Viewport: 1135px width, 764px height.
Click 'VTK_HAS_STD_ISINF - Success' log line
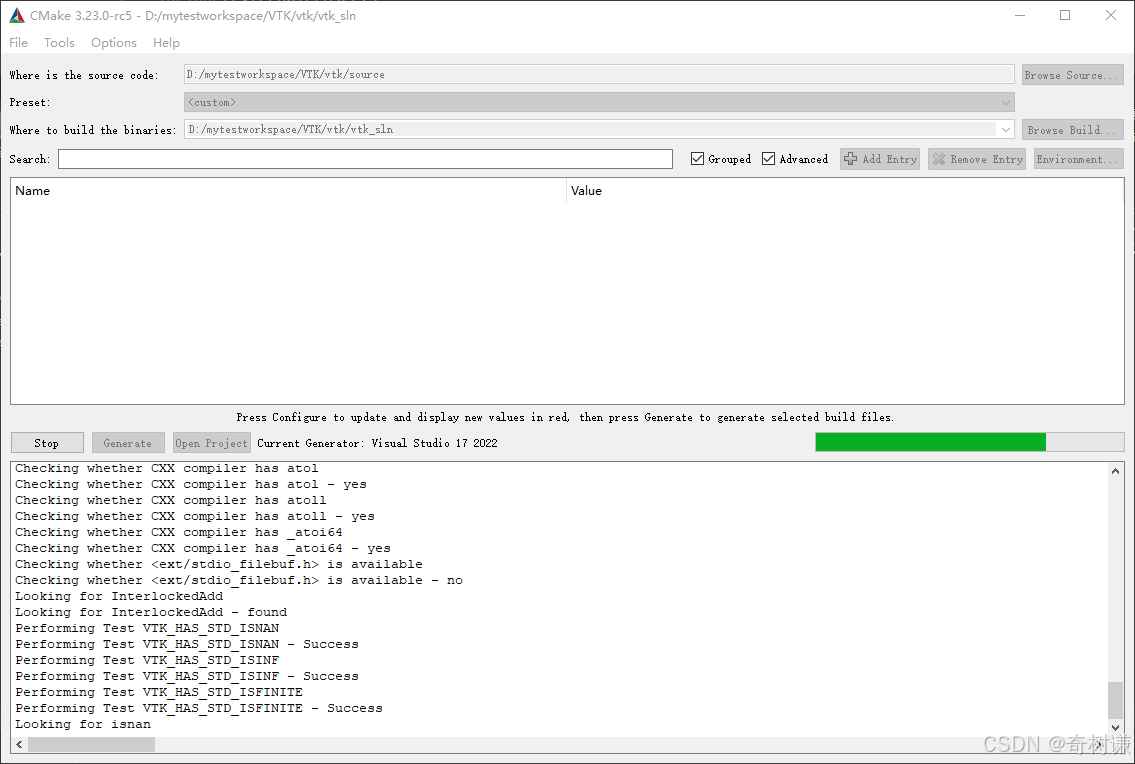pos(187,676)
